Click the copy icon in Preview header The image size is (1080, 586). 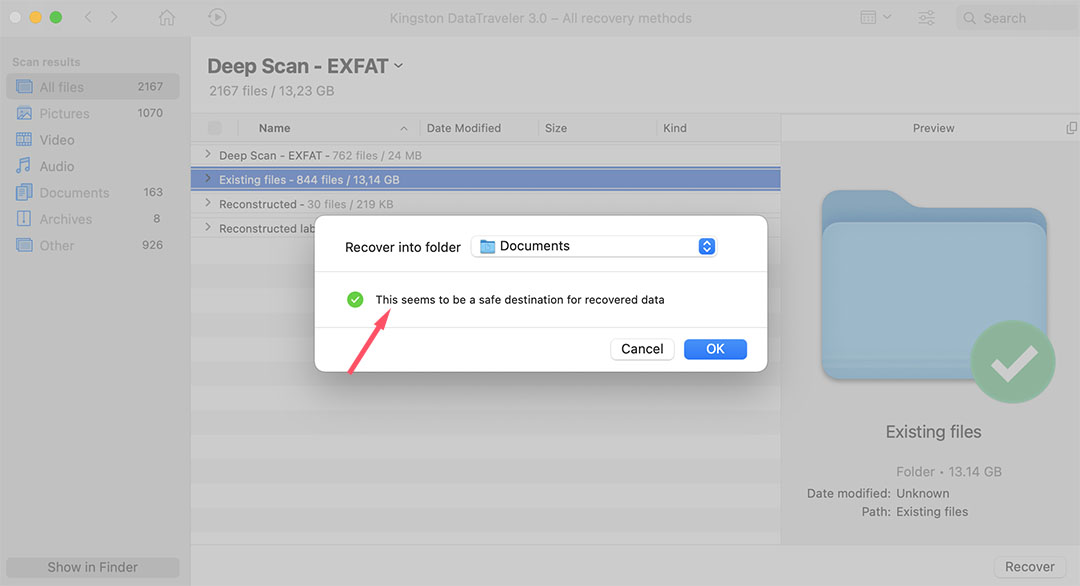click(1072, 128)
